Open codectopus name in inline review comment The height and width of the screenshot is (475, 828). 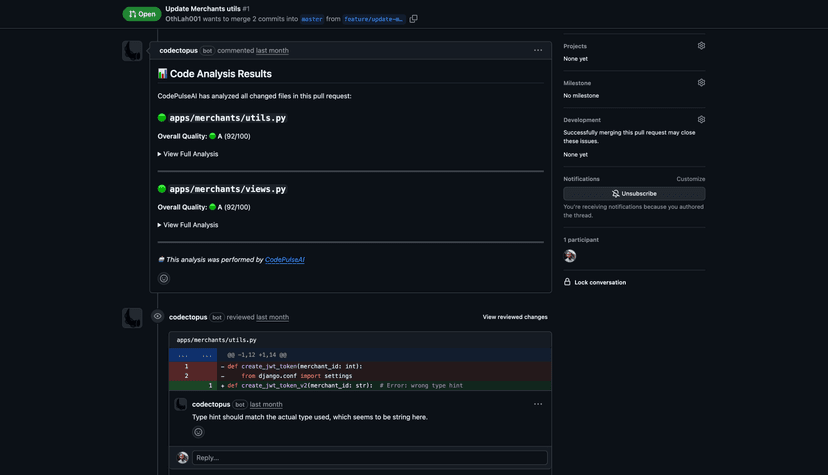211,404
